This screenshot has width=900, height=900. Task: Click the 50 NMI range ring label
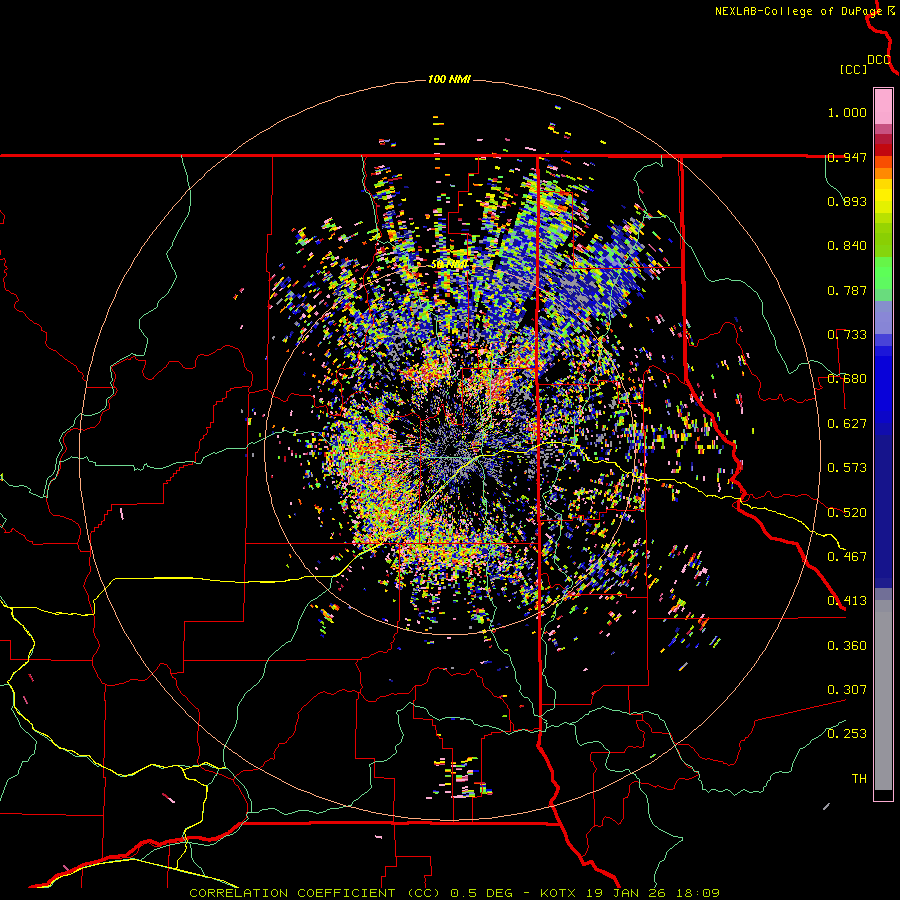pyautogui.click(x=449, y=265)
